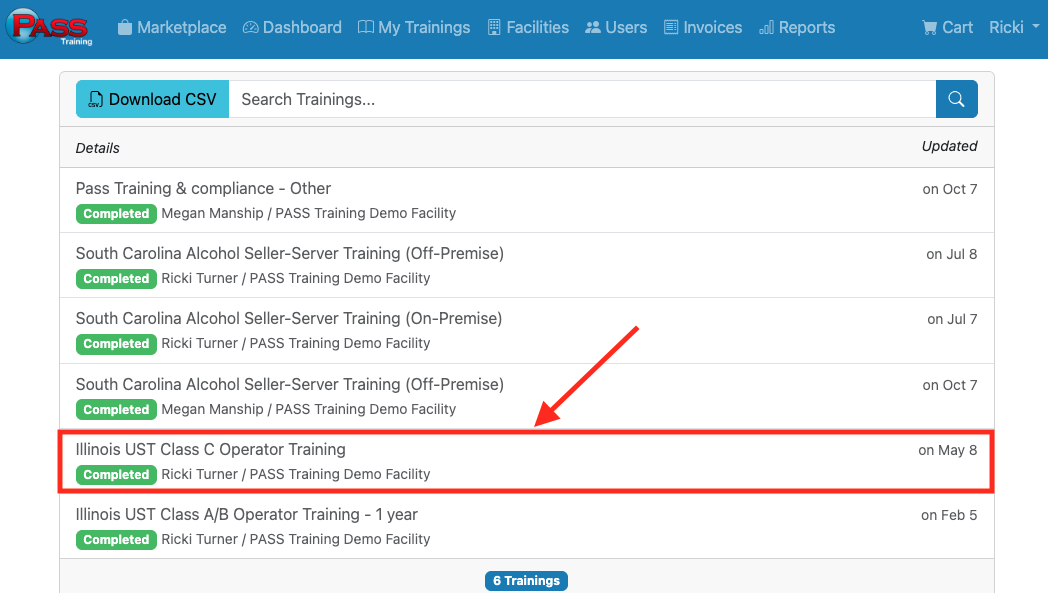Click the Invoices list icon
Viewport: 1048px width, 593px height.
(x=671, y=27)
